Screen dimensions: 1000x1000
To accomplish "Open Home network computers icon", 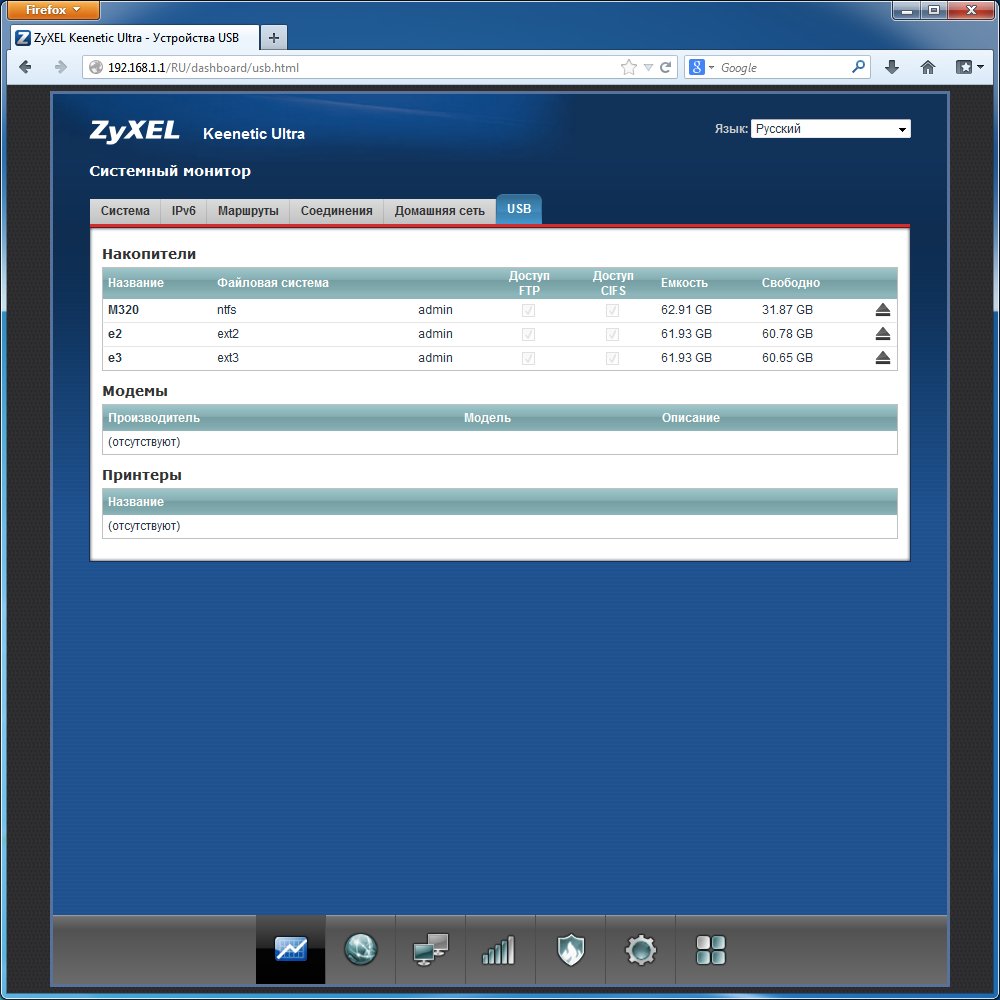I will pos(430,949).
